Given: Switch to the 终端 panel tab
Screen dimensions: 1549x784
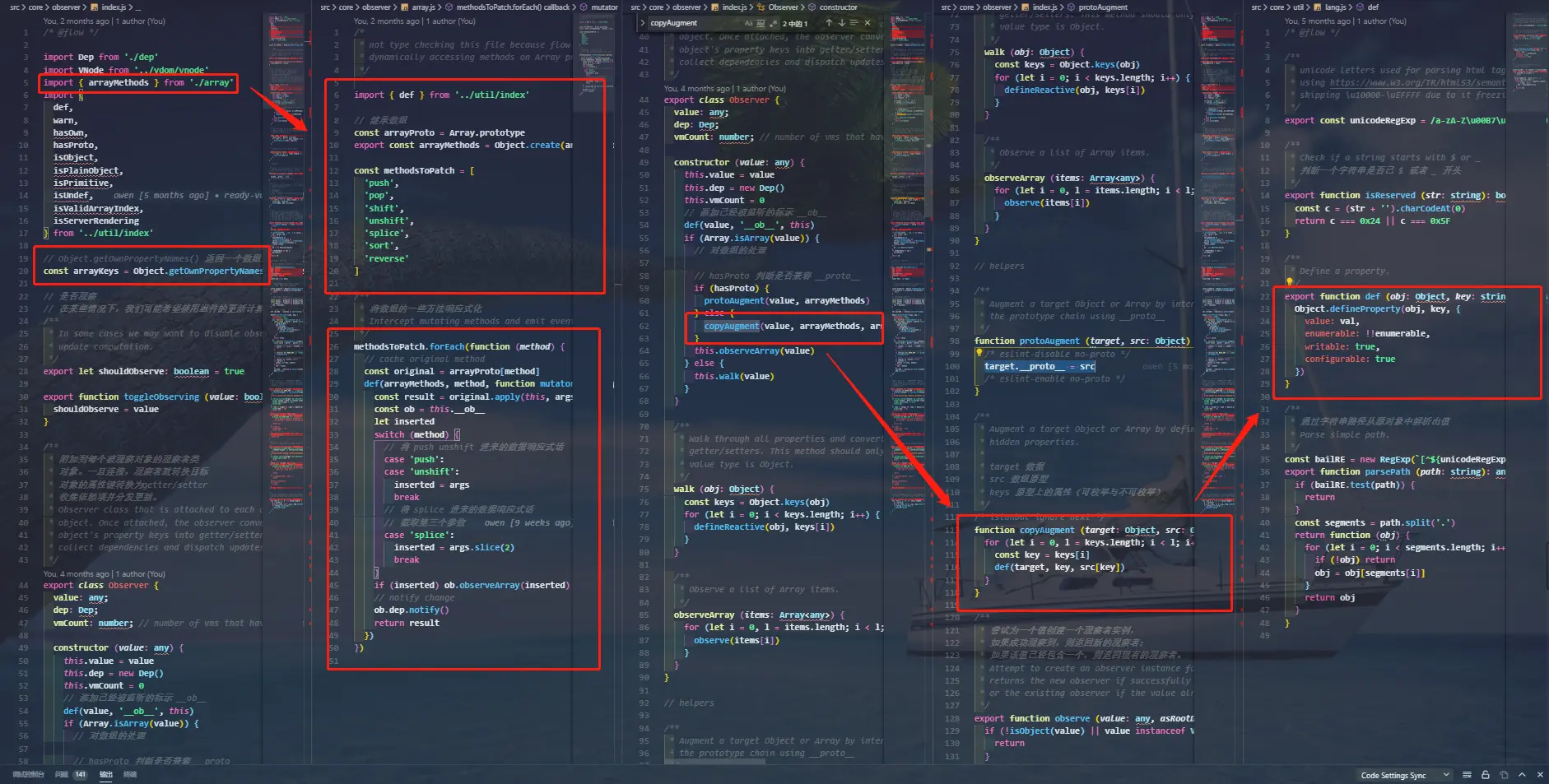Looking at the screenshot, I should 130,774.
